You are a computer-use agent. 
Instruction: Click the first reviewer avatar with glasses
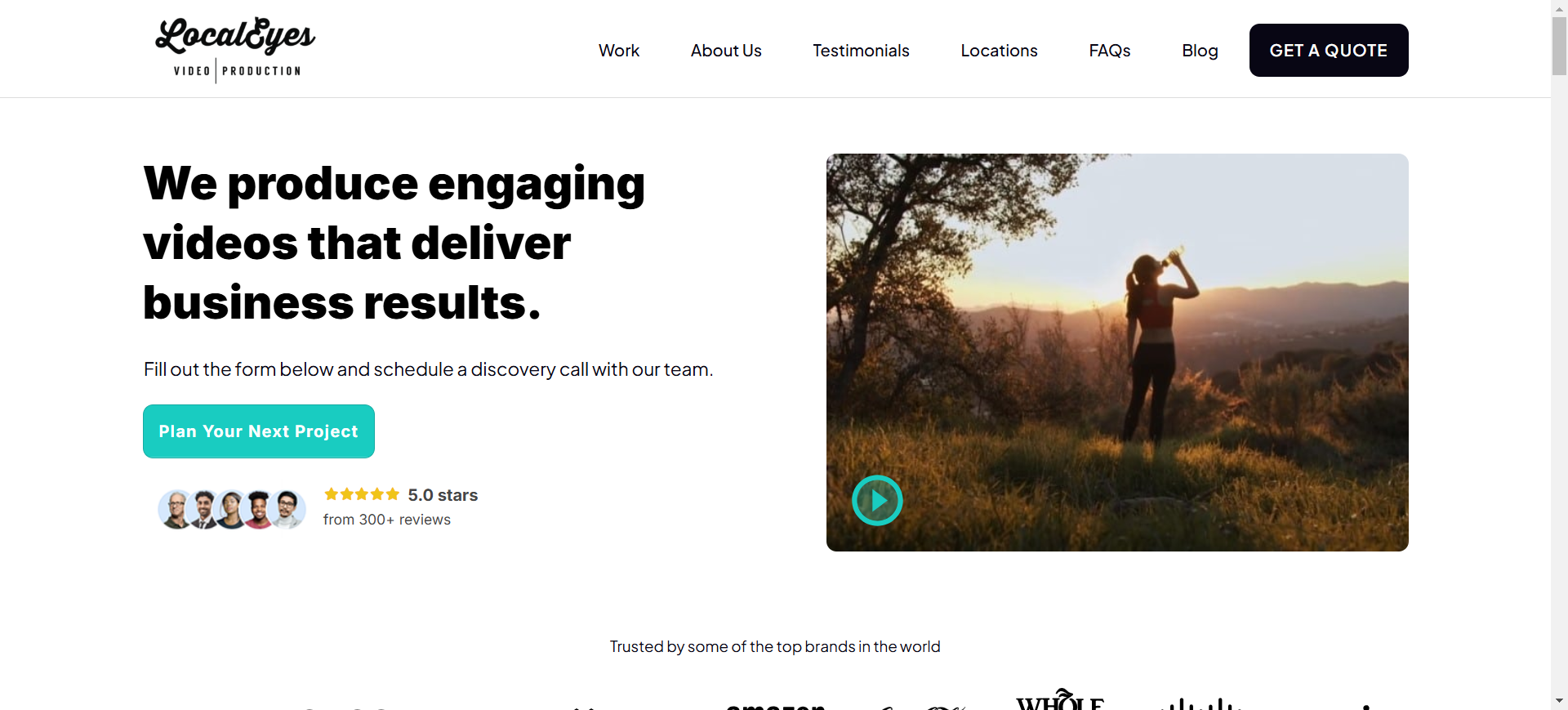(176, 510)
